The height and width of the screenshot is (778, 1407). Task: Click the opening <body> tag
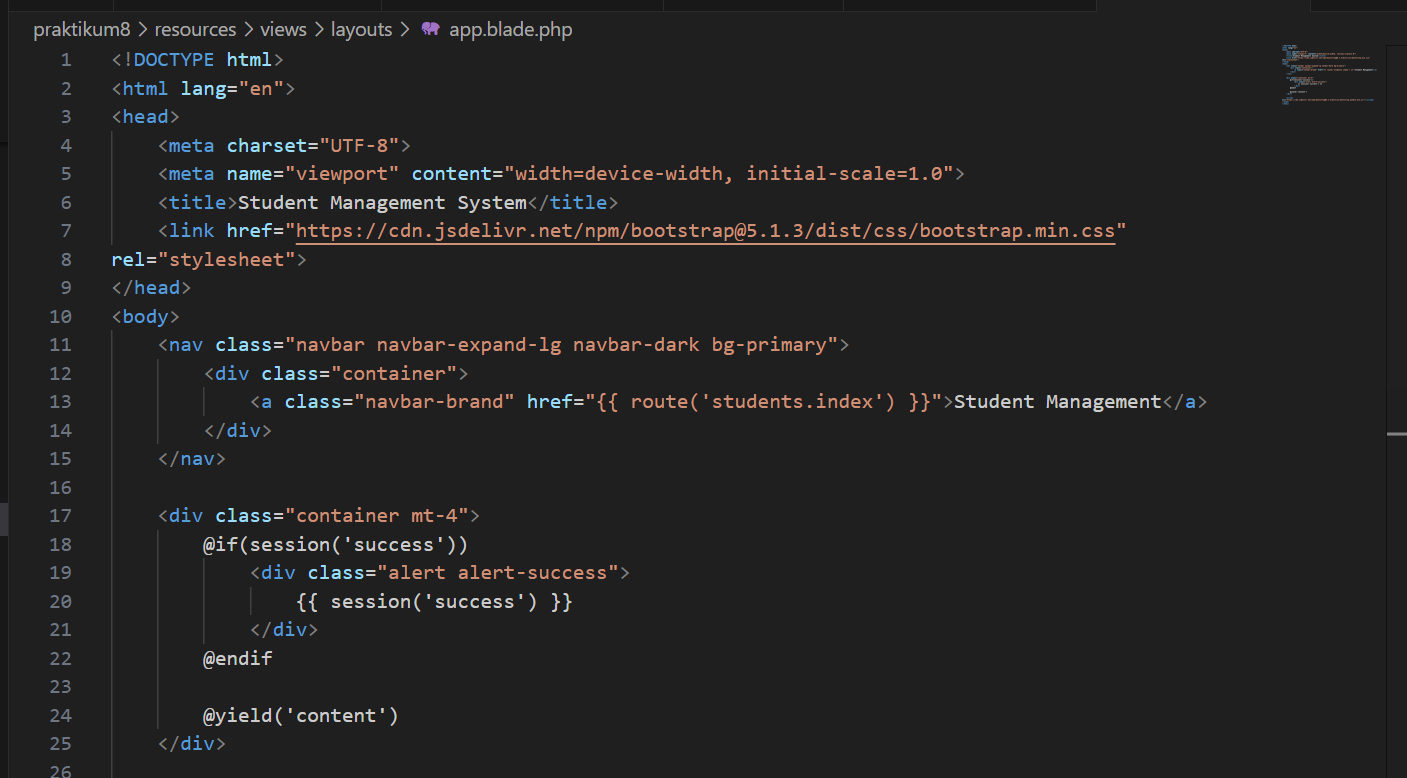pyautogui.click(x=146, y=316)
